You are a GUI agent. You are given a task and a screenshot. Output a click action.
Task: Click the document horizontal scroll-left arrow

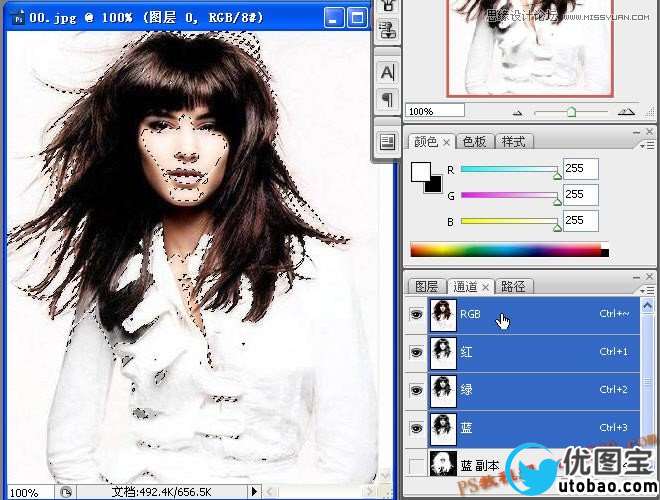point(269,492)
